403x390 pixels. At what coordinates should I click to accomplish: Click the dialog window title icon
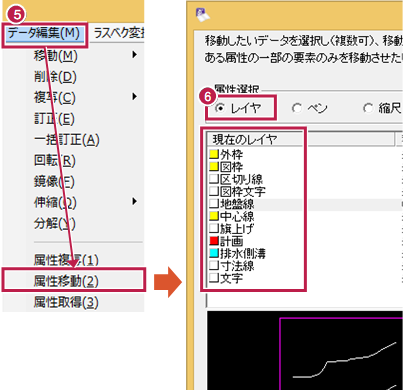[x=203, y=15]
